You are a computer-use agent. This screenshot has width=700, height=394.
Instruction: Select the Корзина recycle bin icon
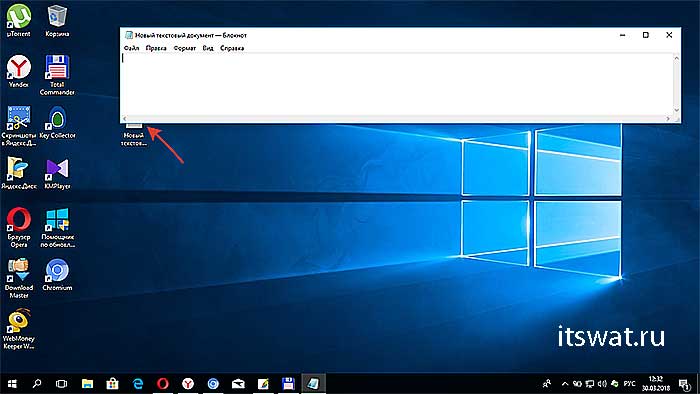[x=57, y=20]
